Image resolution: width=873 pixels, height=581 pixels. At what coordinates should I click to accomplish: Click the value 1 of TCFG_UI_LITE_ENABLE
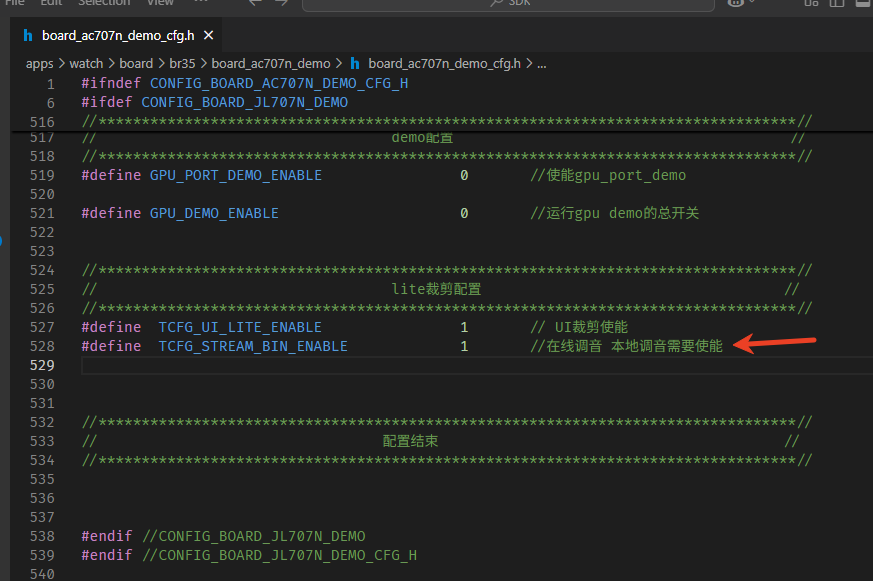pyautogui.click(x=464, y=327)
